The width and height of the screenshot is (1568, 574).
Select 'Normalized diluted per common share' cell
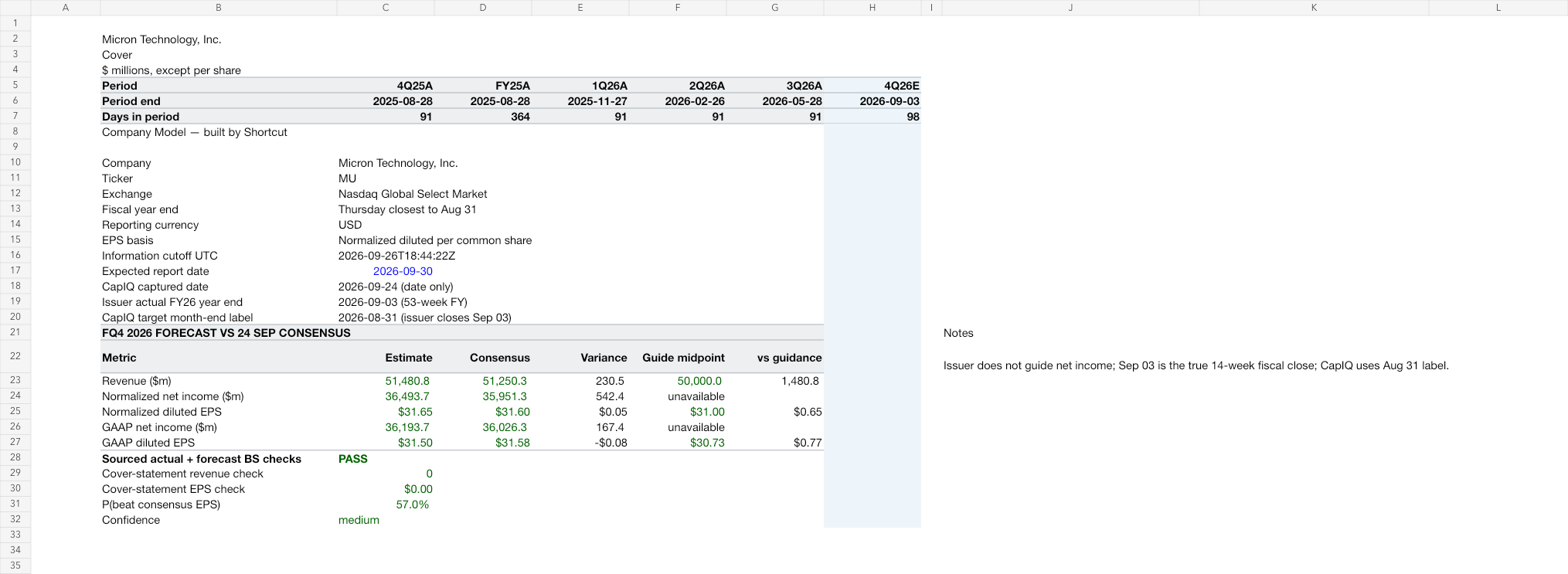tap(435, 240)
